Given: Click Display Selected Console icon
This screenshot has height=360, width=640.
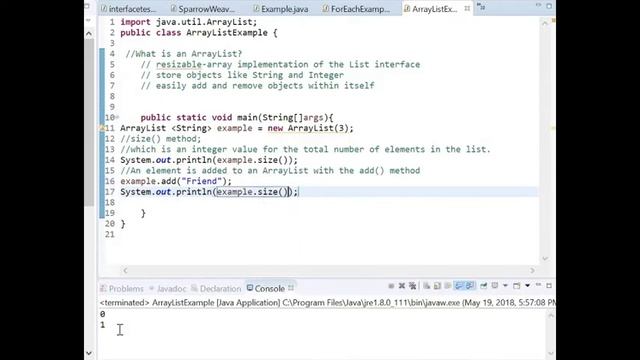Looking at the screenshot, I should click(x=495, y=286).
